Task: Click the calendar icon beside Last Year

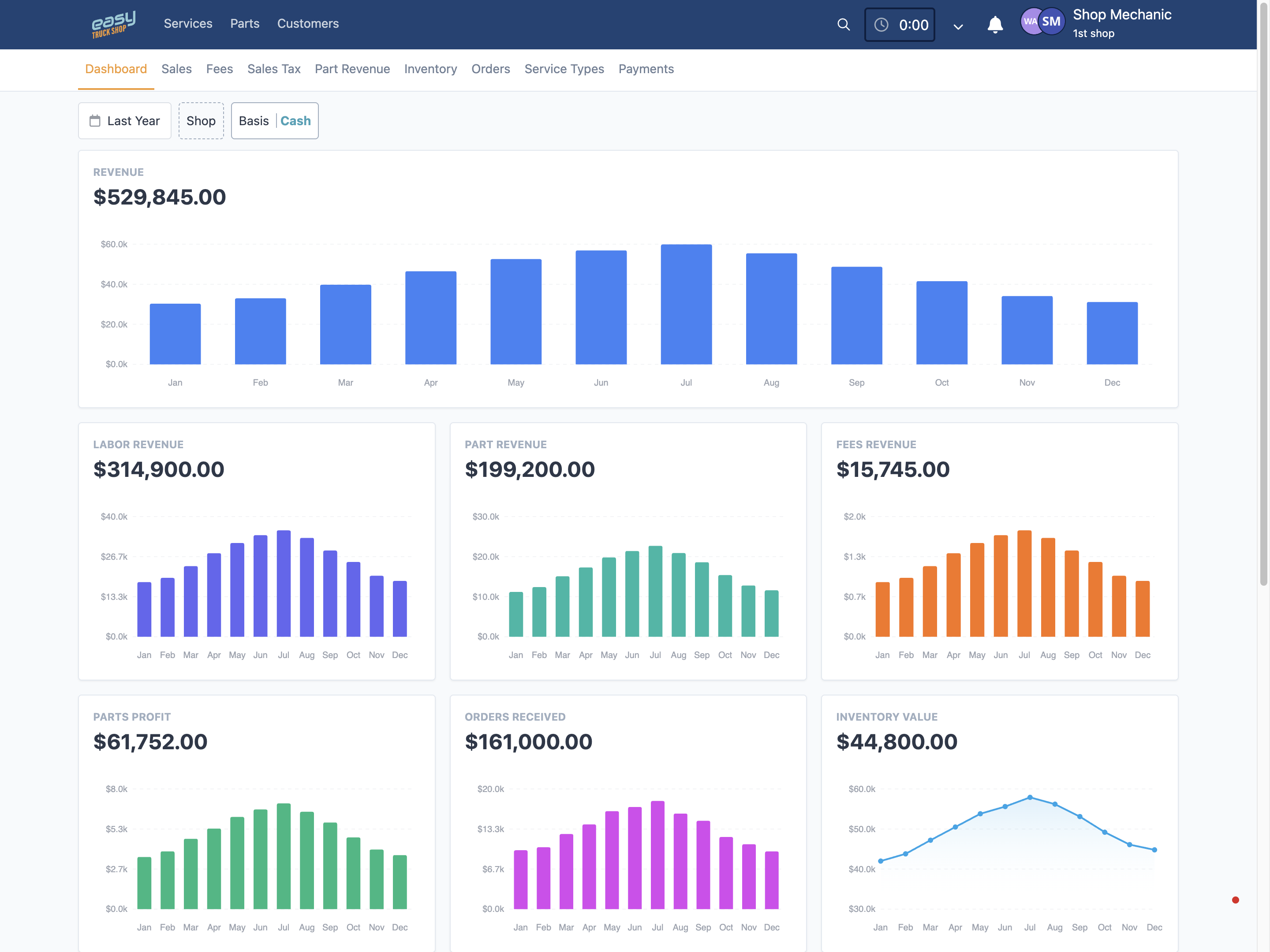Action: [95, 120]
